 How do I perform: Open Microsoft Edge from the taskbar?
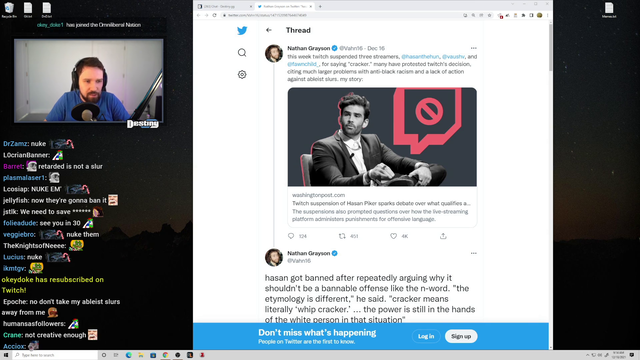tap(129, 355)
